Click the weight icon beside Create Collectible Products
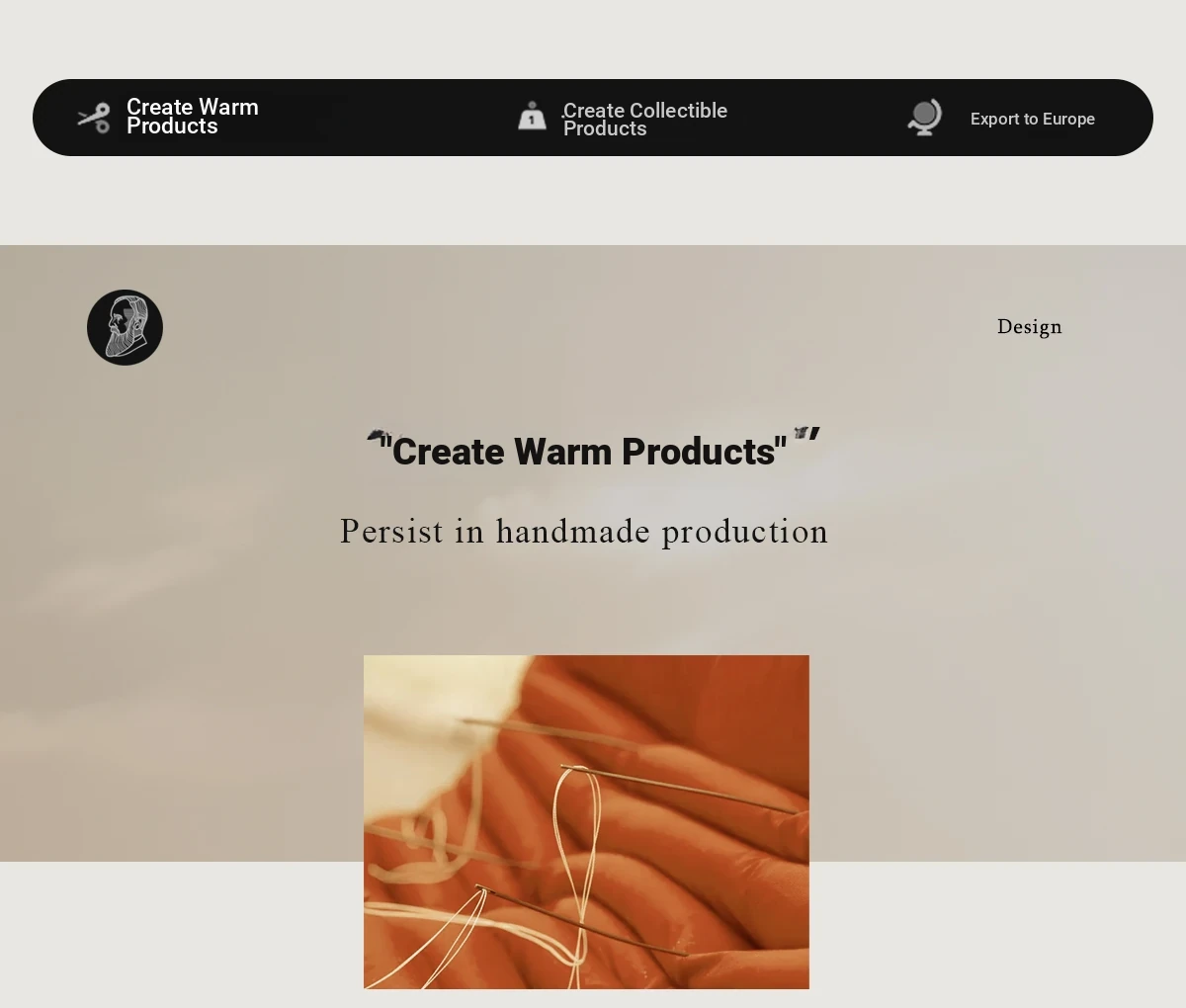1186x1008 pixels. click(x=532, y=116)
